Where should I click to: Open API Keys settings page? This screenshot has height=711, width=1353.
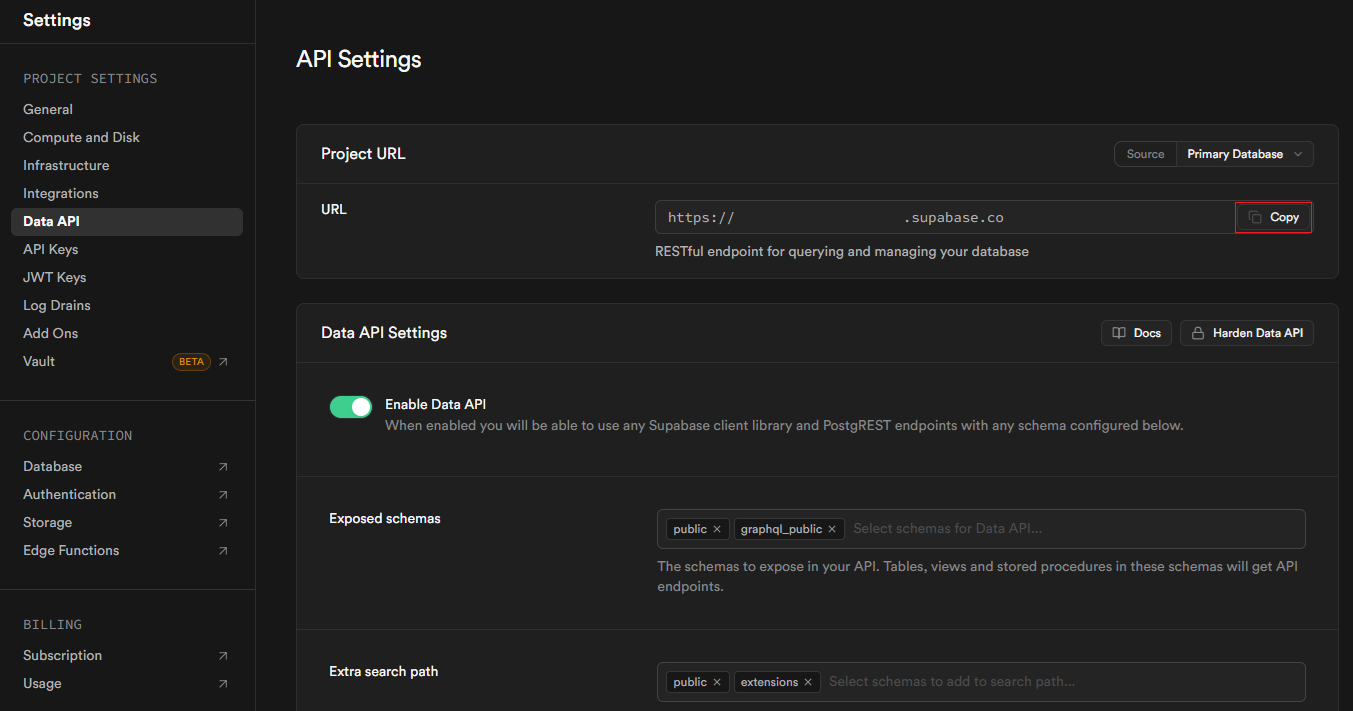pyautogui.click(x=51, y=249)
